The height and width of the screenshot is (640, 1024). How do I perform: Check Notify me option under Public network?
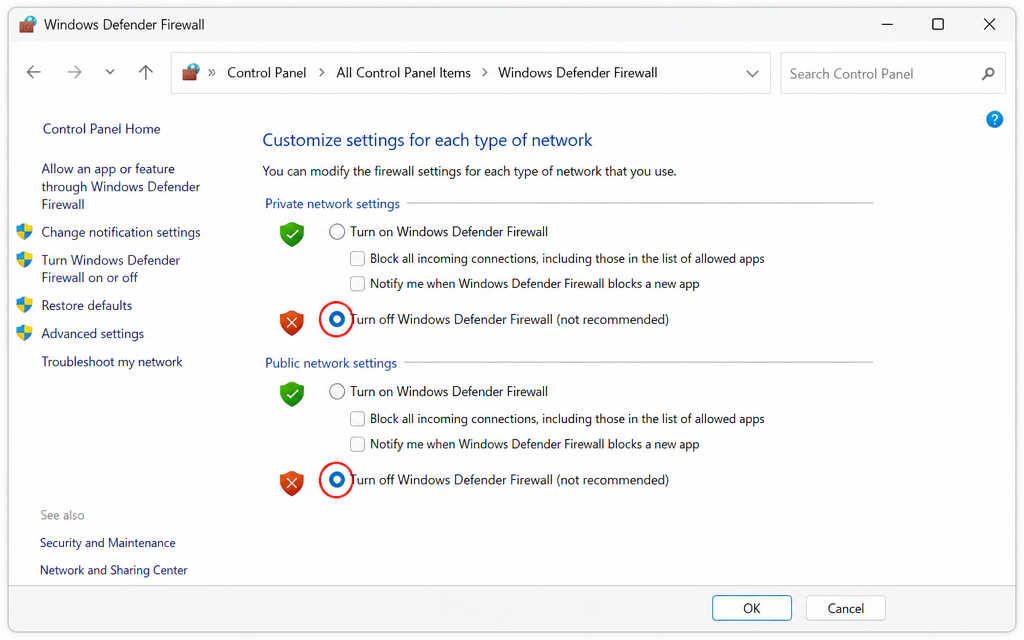click(357, 444)
